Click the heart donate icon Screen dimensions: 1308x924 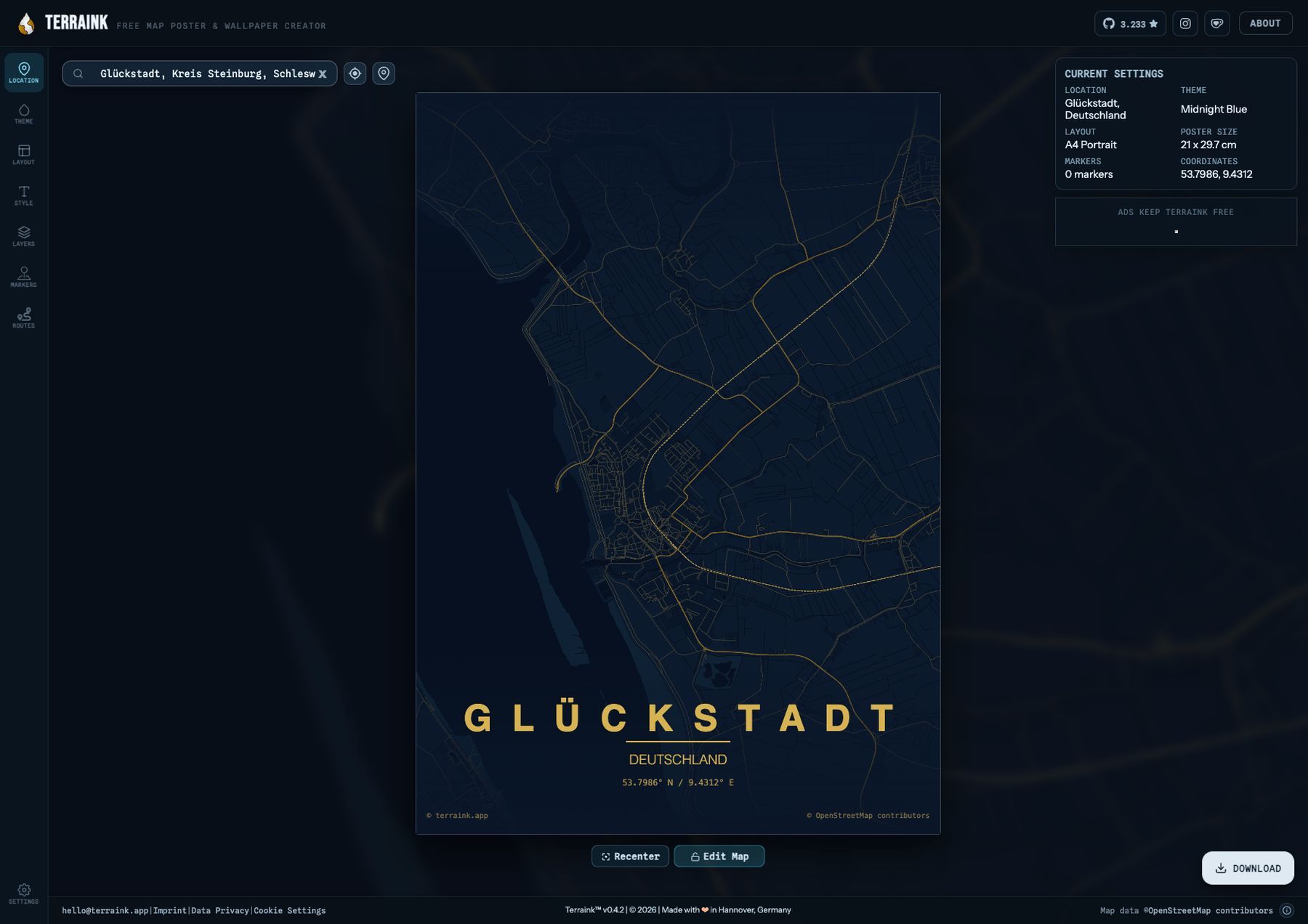1217,24
